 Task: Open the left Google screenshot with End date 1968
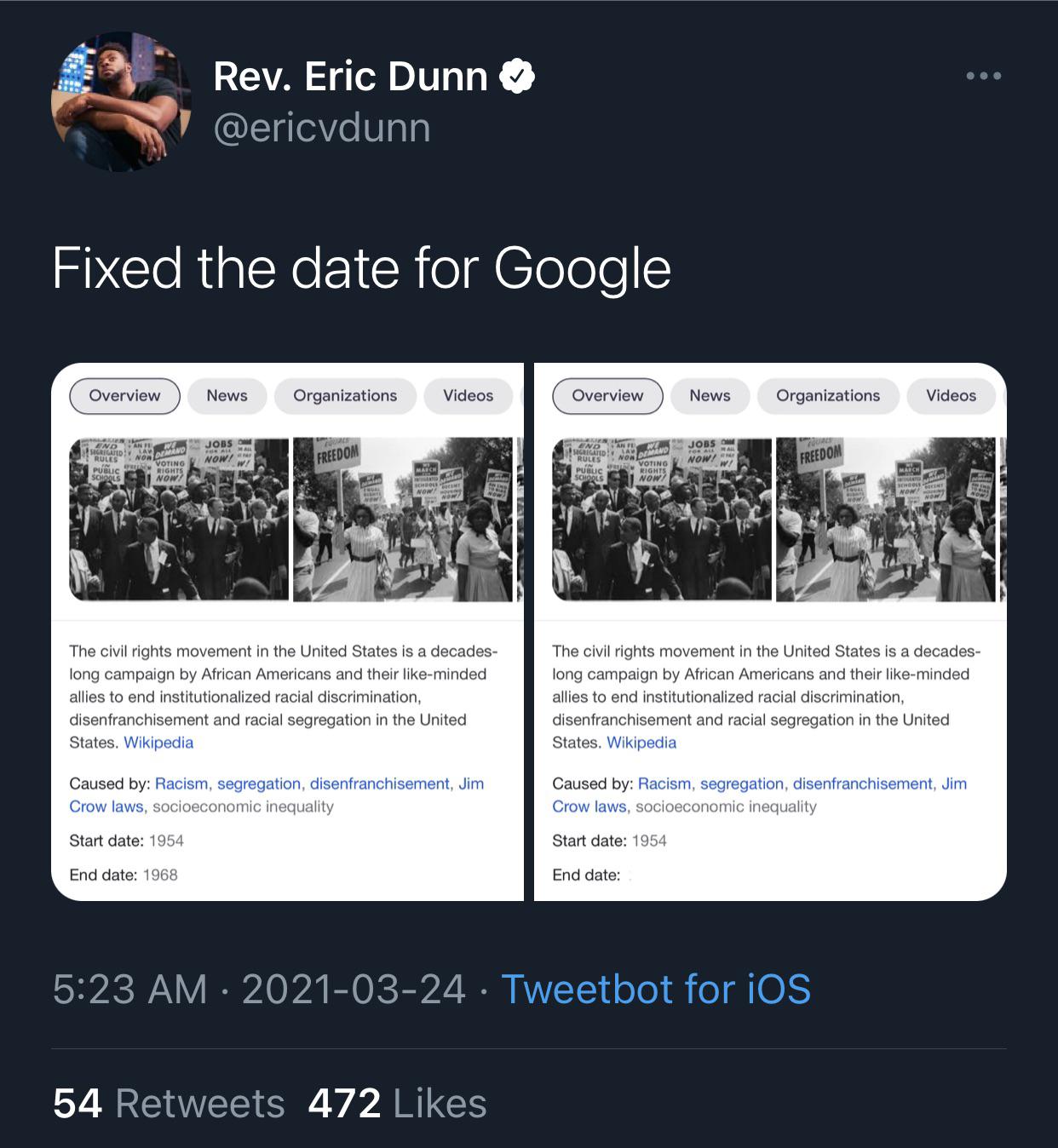pos(287,632)
